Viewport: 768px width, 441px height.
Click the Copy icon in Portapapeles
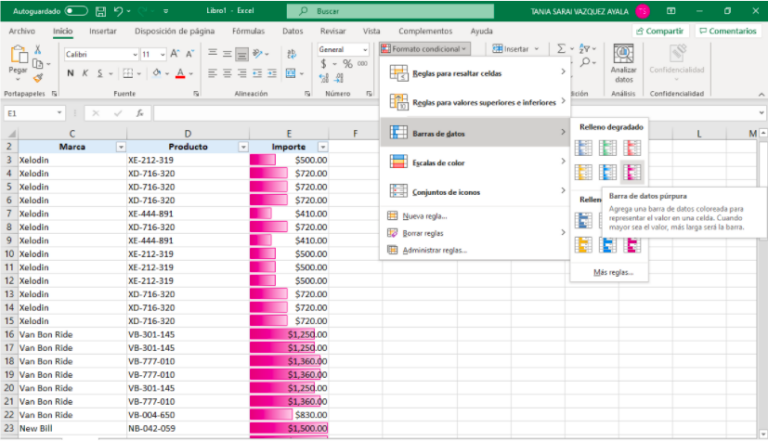38,64
